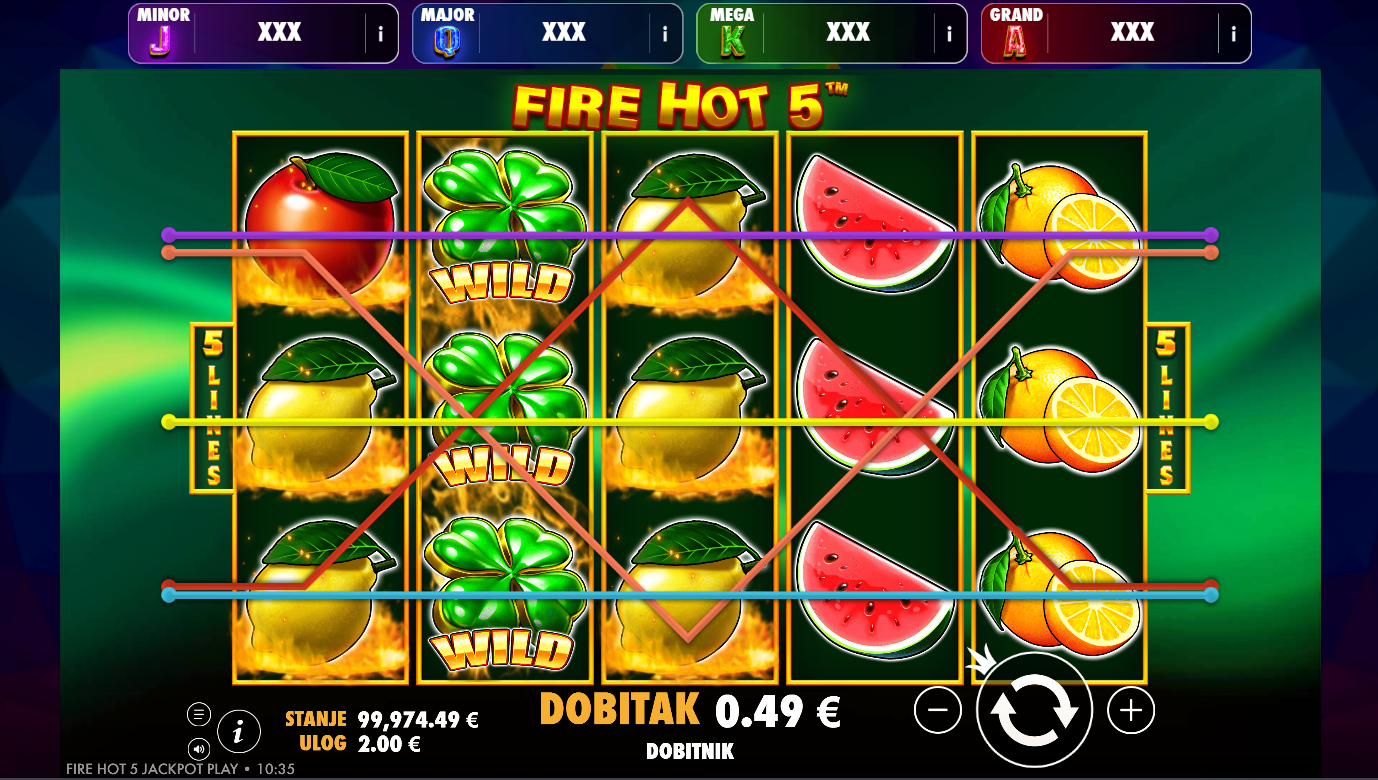Show Mega jackpot info icon
Viewport: 1378px width, 780px height.
click(x=949, y=34)
